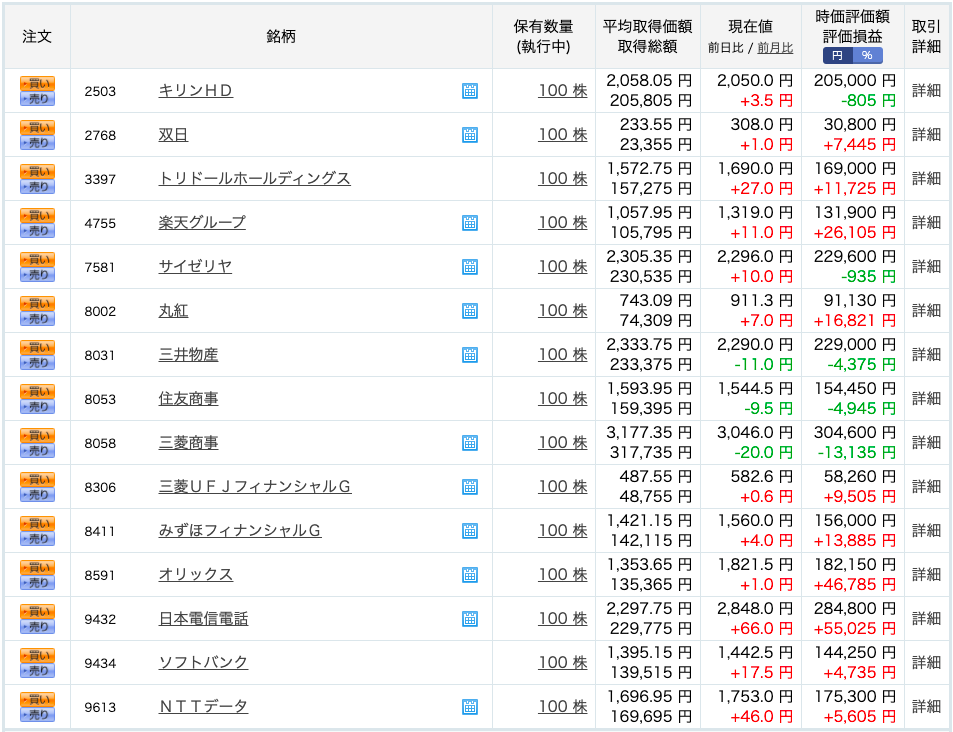953x732 pixels.
Task: Open the 丸紅 stock link
Action: pyautogui.click(x=173, y=311)
